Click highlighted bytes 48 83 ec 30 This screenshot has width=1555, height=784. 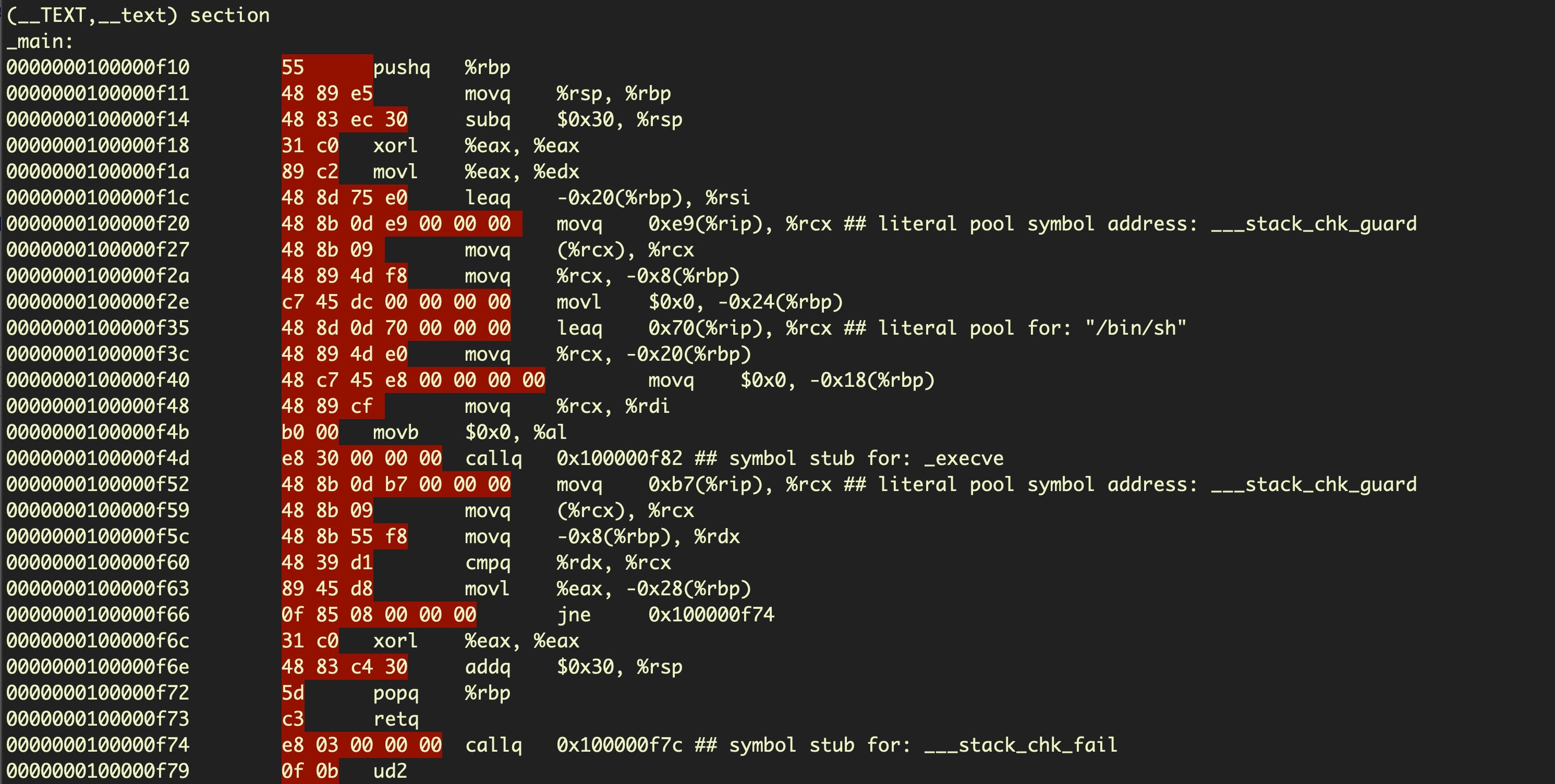344,119
